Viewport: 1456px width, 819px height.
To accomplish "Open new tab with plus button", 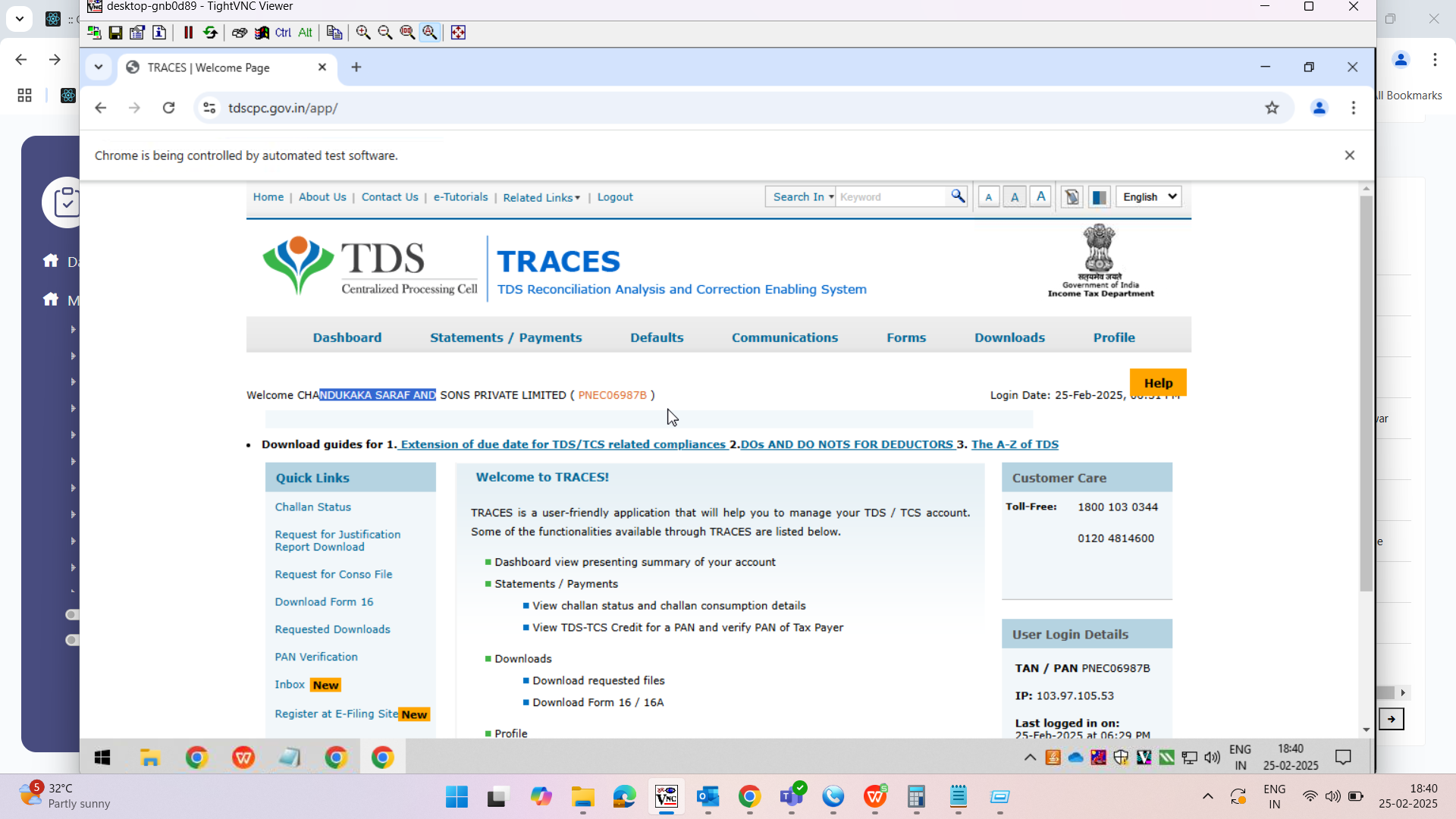I will click(356, 67).
